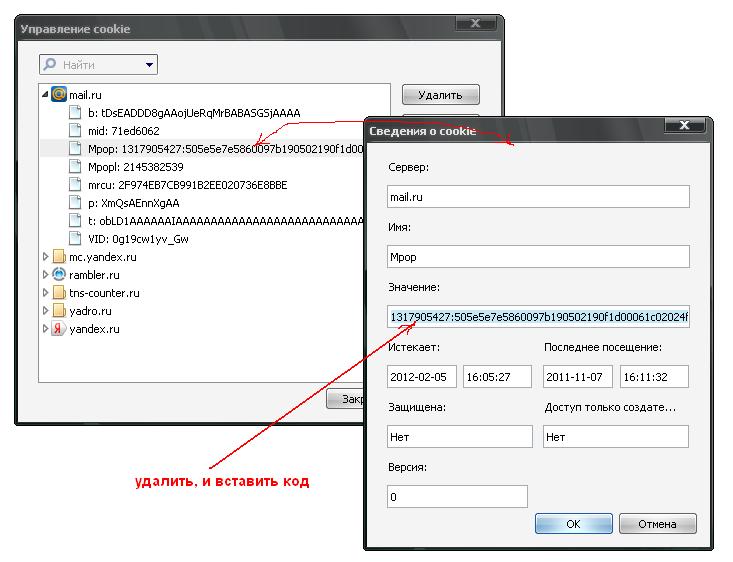Click the file icon next to VID: 0g19cw1yv_Gw

click(75, 238)
